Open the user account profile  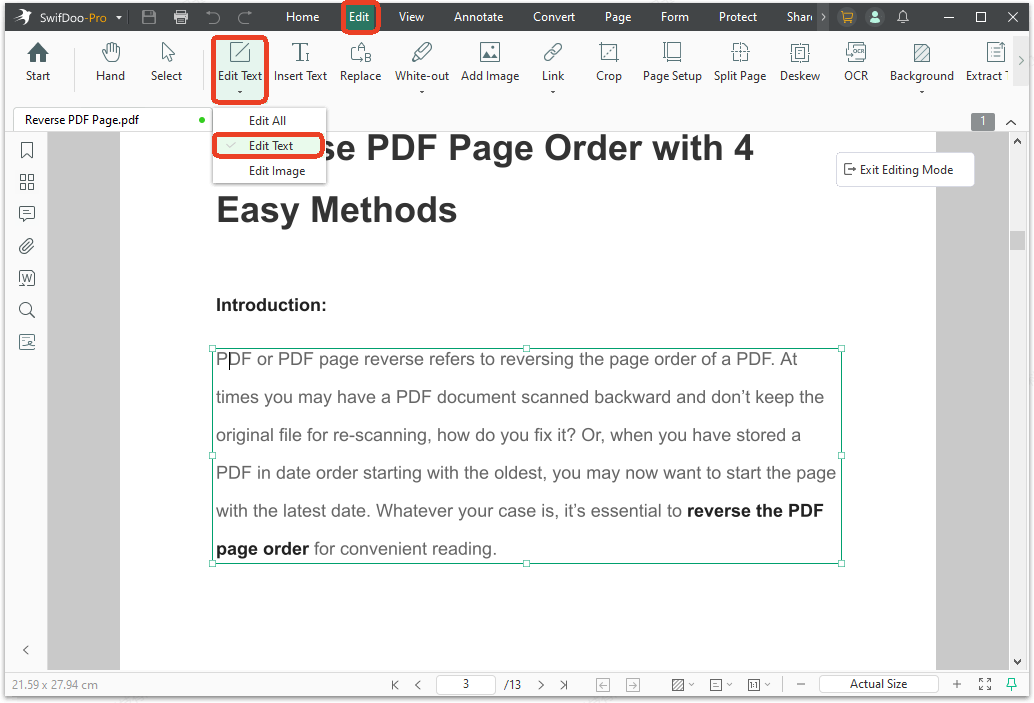click(x=874, y=17)
